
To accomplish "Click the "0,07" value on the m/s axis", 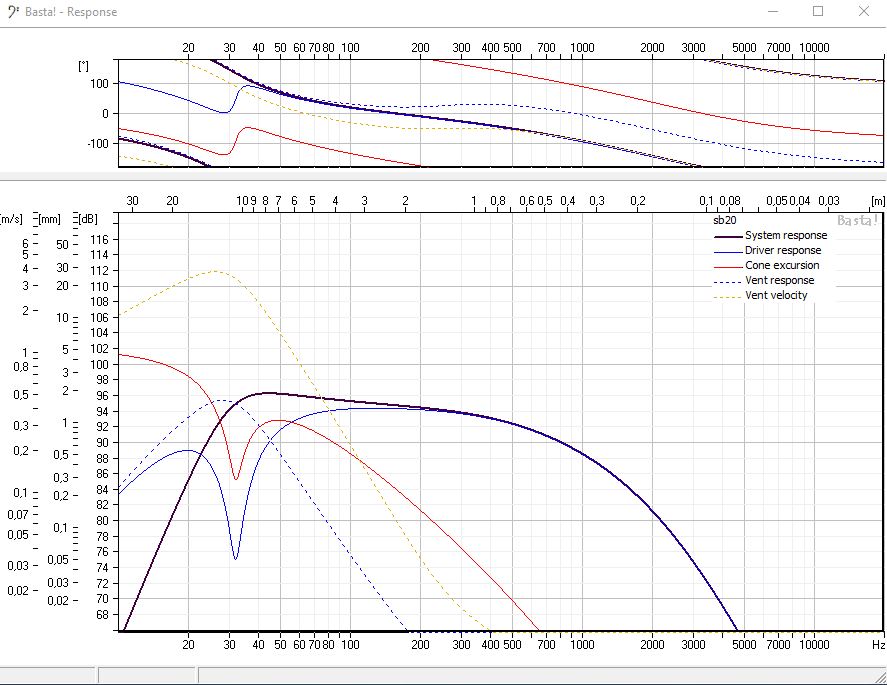I will click(18, 514).
